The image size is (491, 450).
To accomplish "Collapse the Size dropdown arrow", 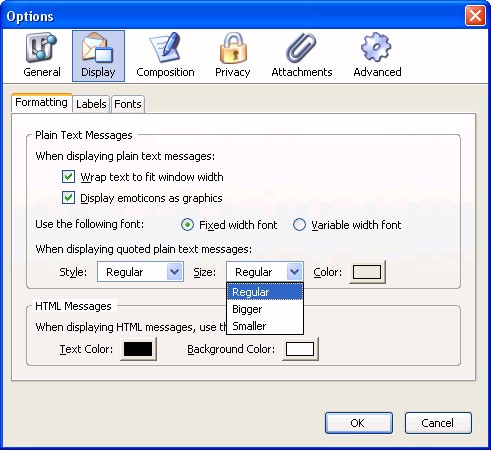I will (x=295, y=272).
